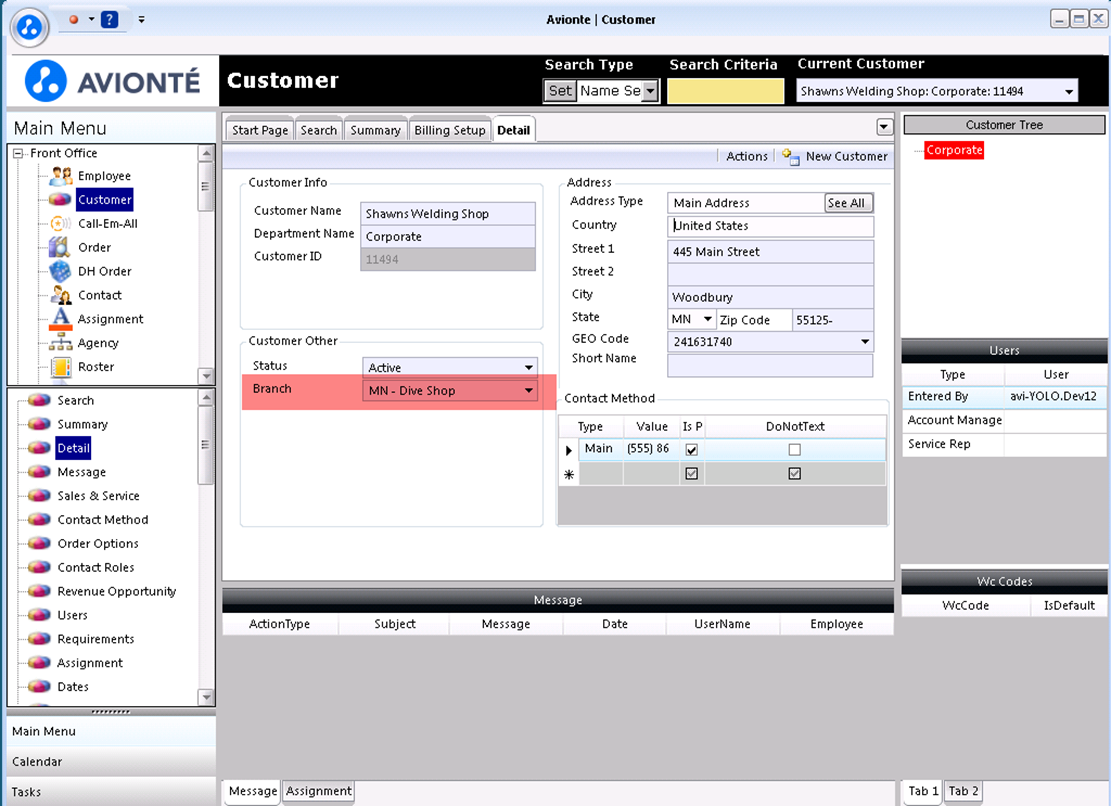
Task: Open the Assignment letter-A icon
Action: coord(61,319)
